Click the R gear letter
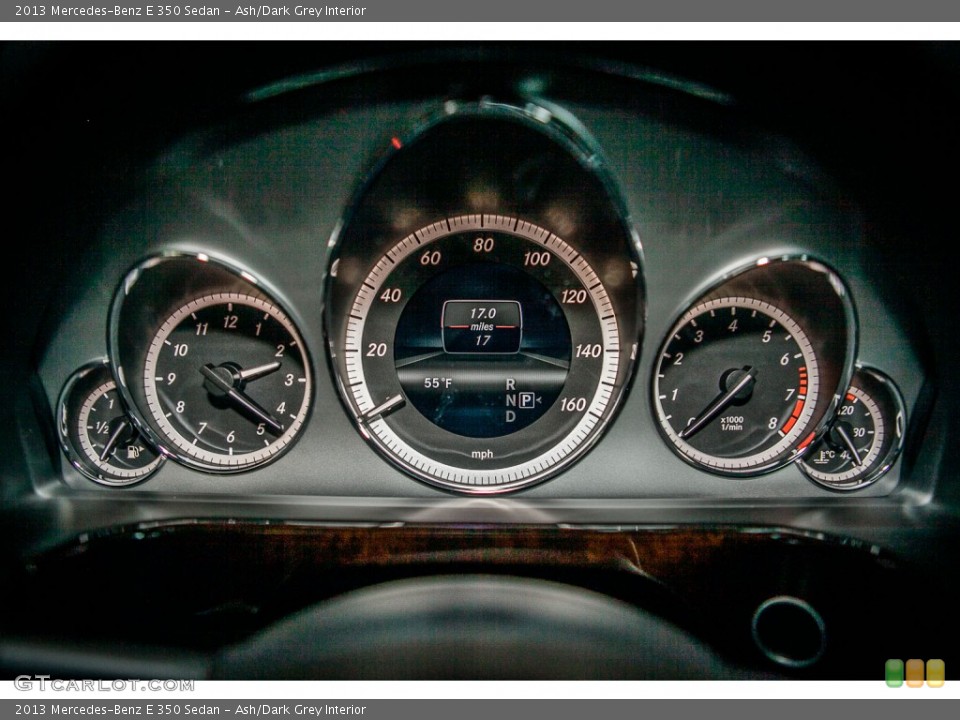Viewport: 960px width, 720px height. point(510,384)
